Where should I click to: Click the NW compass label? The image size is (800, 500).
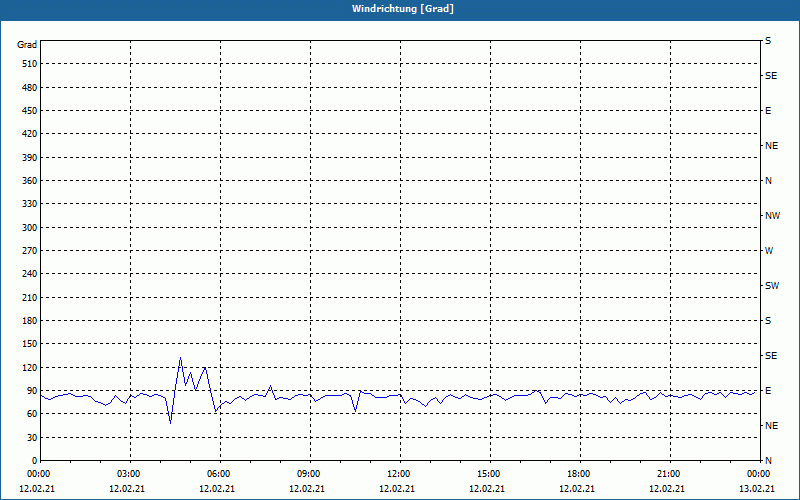click(772, 216)
